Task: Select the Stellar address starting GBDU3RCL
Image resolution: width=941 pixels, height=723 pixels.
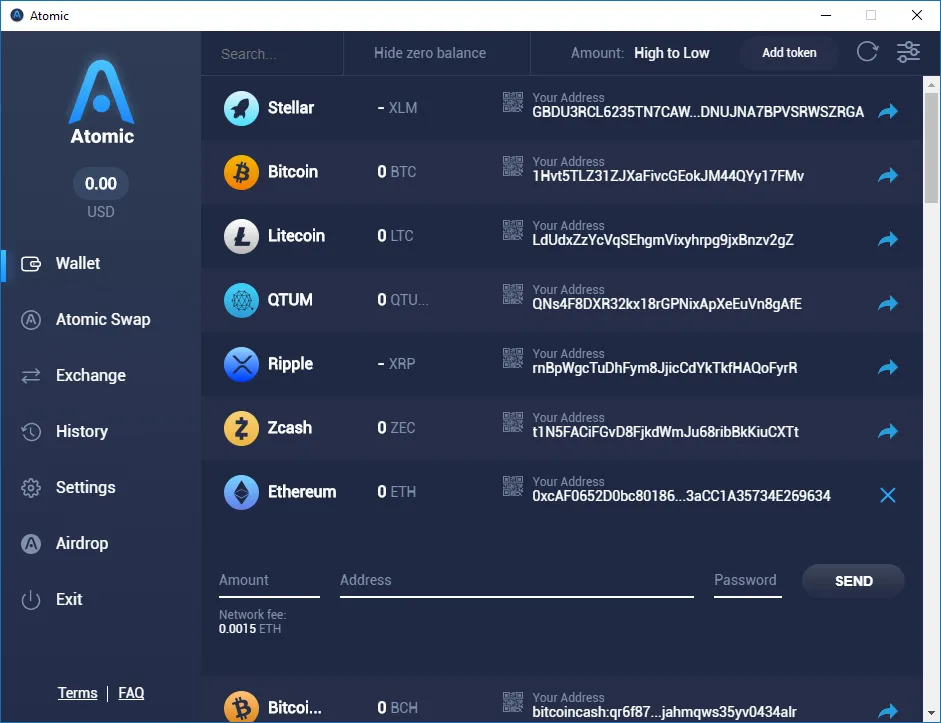Action: pos(698,112)
